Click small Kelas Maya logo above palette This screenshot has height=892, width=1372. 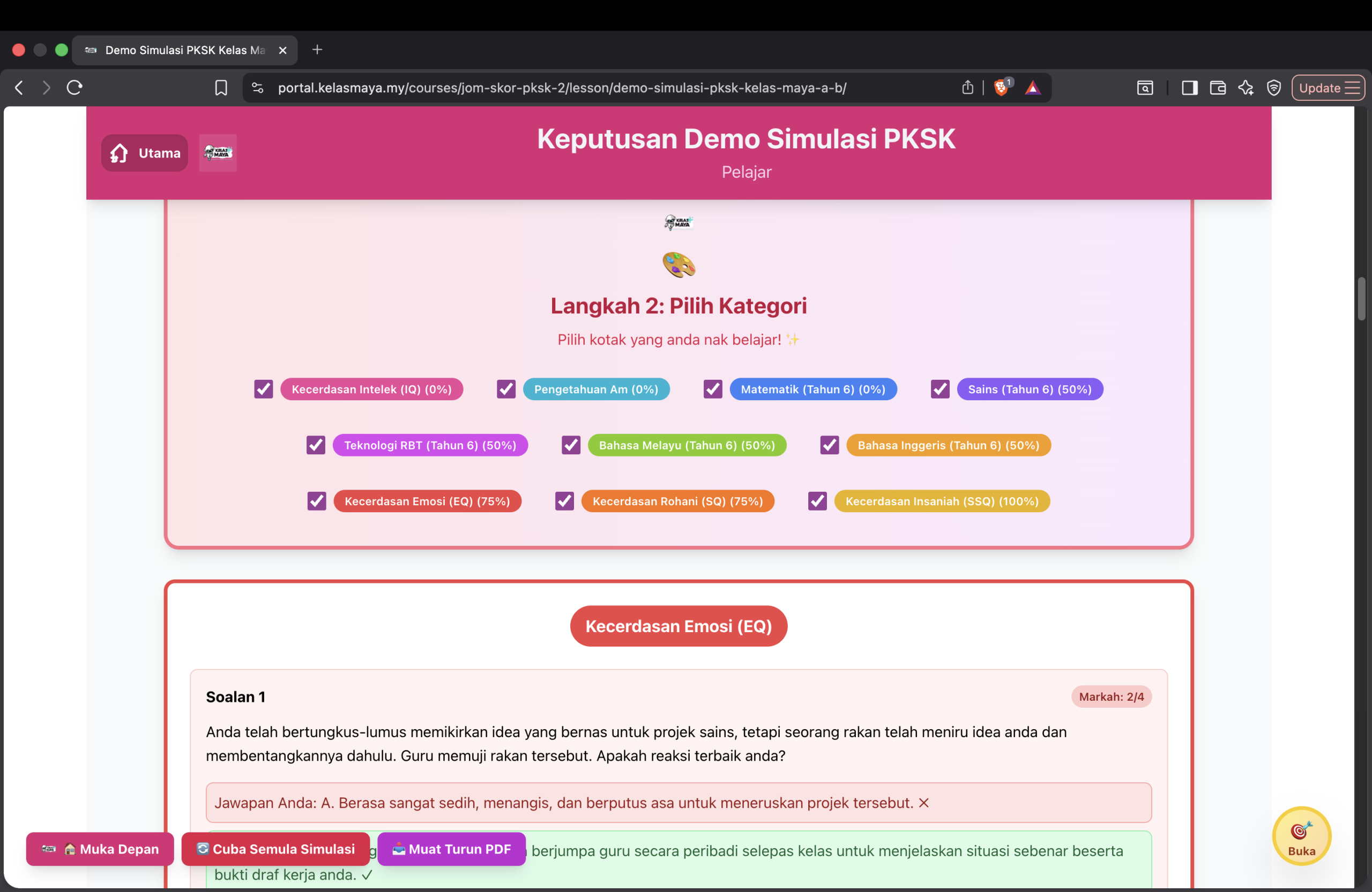pyautogui.click(x=678, y=222)
